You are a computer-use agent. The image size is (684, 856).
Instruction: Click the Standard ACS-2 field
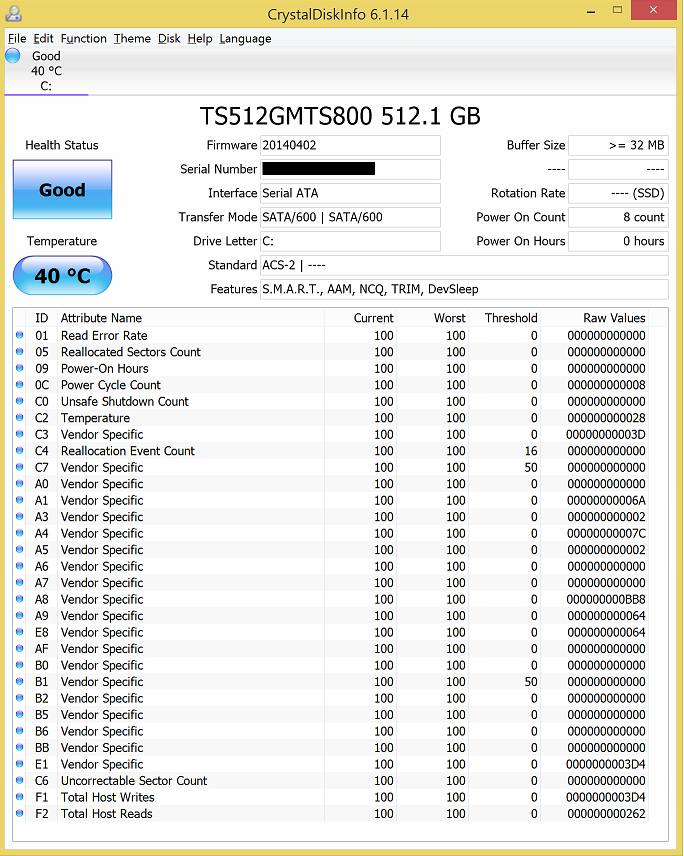tap(465, 265)
